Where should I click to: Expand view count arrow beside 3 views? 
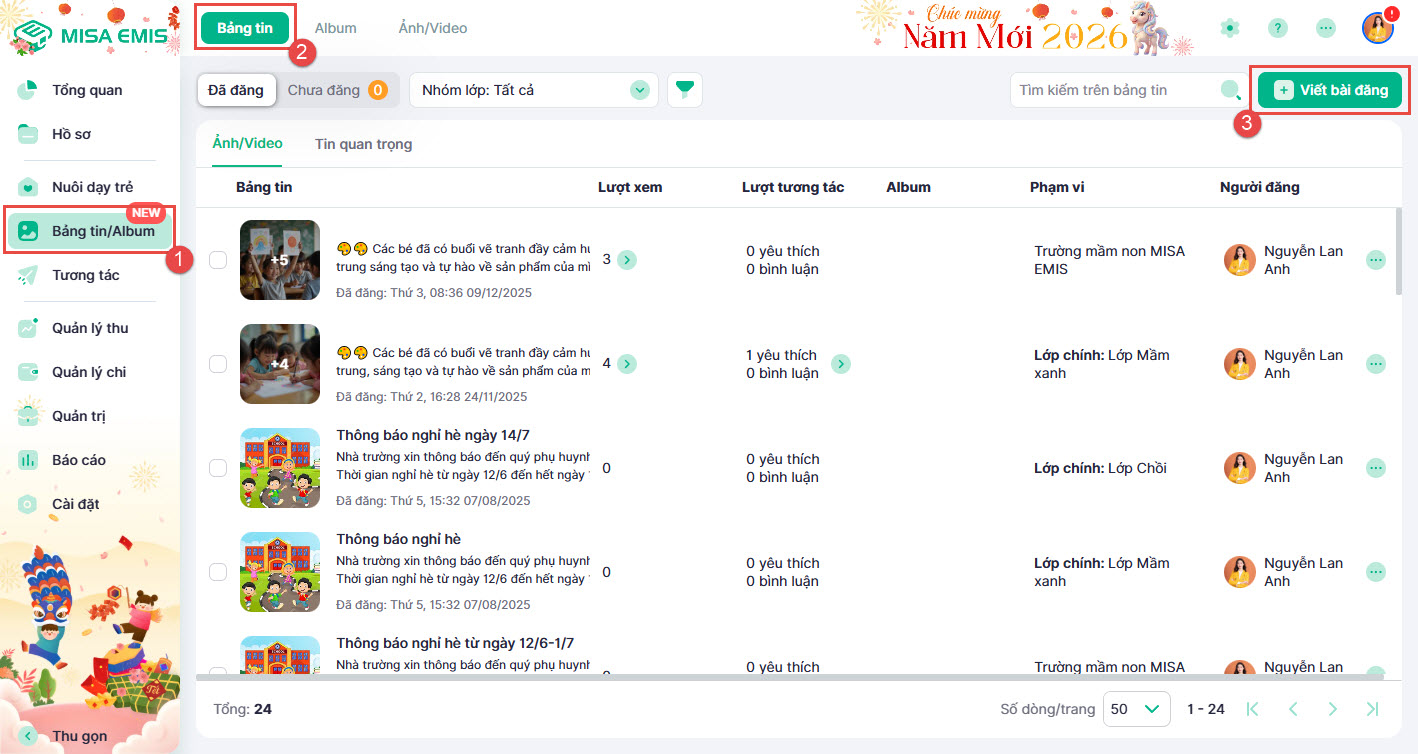click(x=627, y=260)
